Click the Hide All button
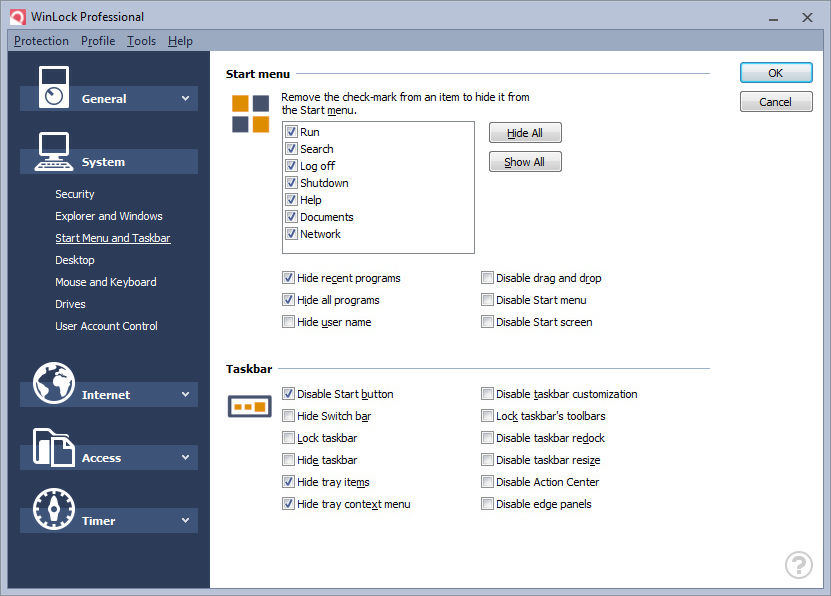The image size is (831, 596). 525,133
